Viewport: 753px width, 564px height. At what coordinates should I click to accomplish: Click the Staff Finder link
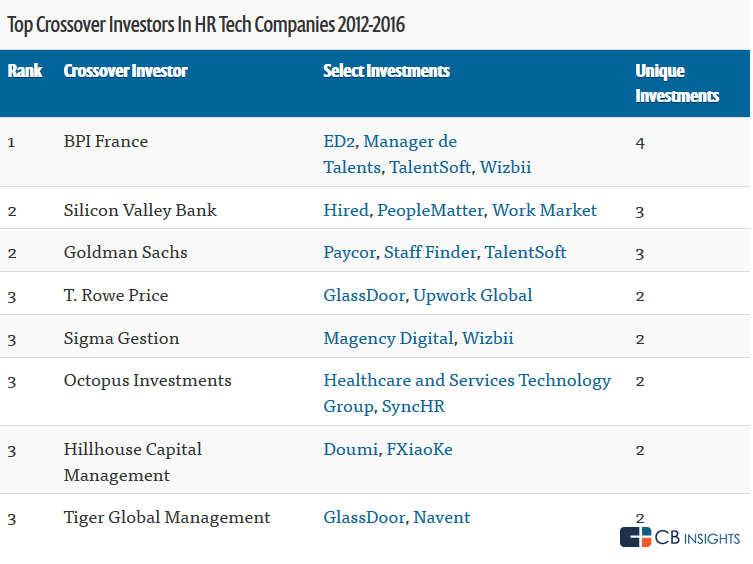(x=430, y=253)
